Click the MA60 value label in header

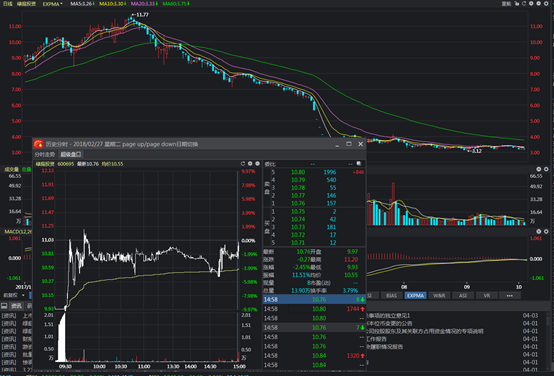176,4
